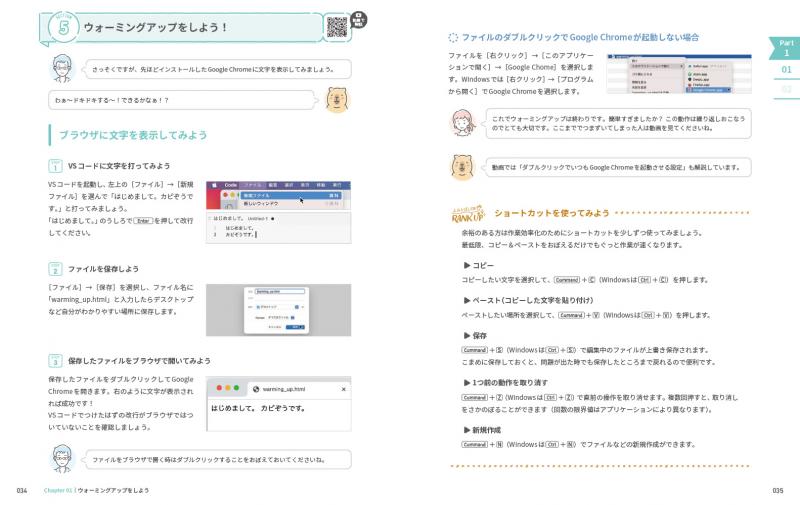Click the QR code in the section header
800x505 pixels.
pyautogui.click(x=334, y=27)
